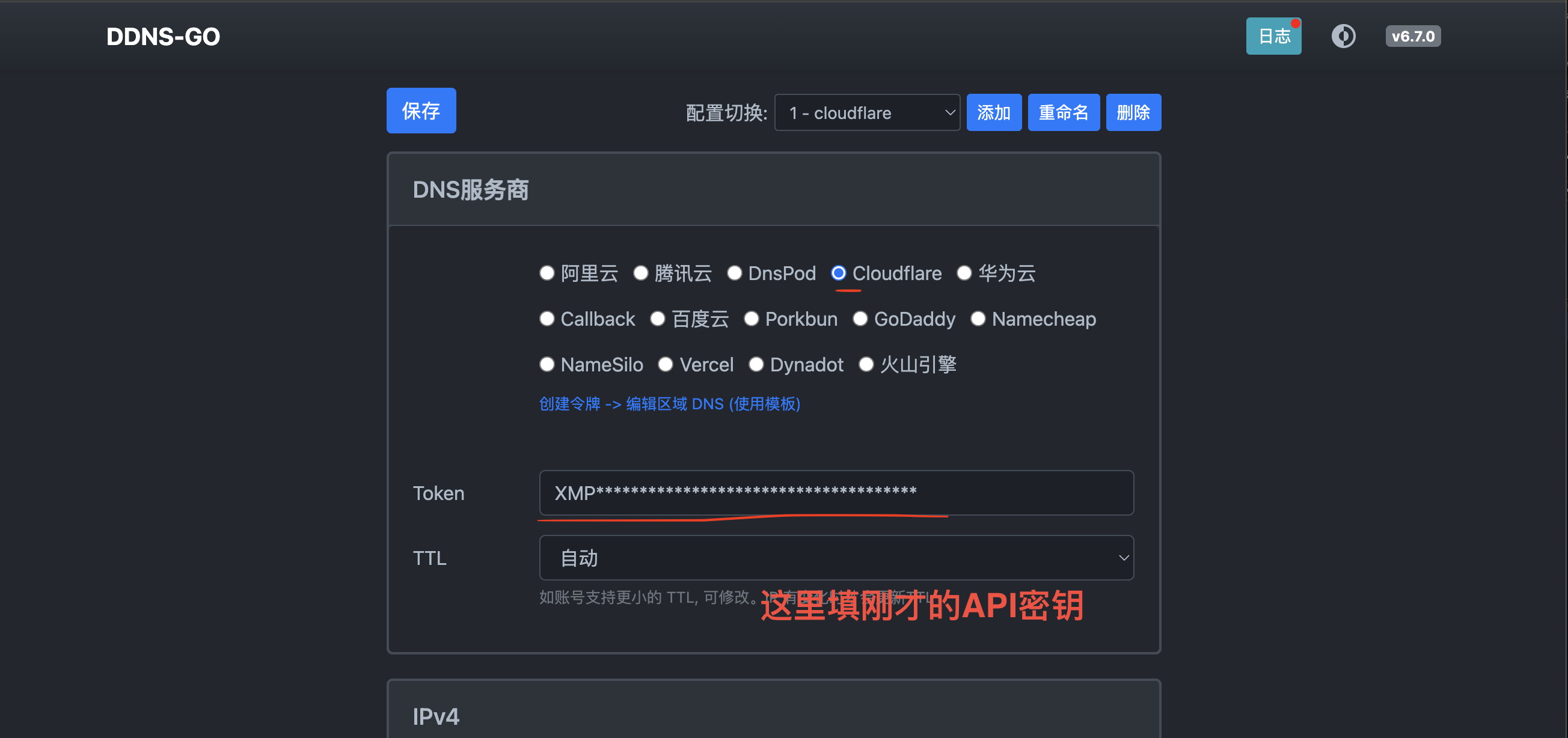Open the 创建令牌 create token link
Screen dimensions: 1568x738
tap(670, 404)
